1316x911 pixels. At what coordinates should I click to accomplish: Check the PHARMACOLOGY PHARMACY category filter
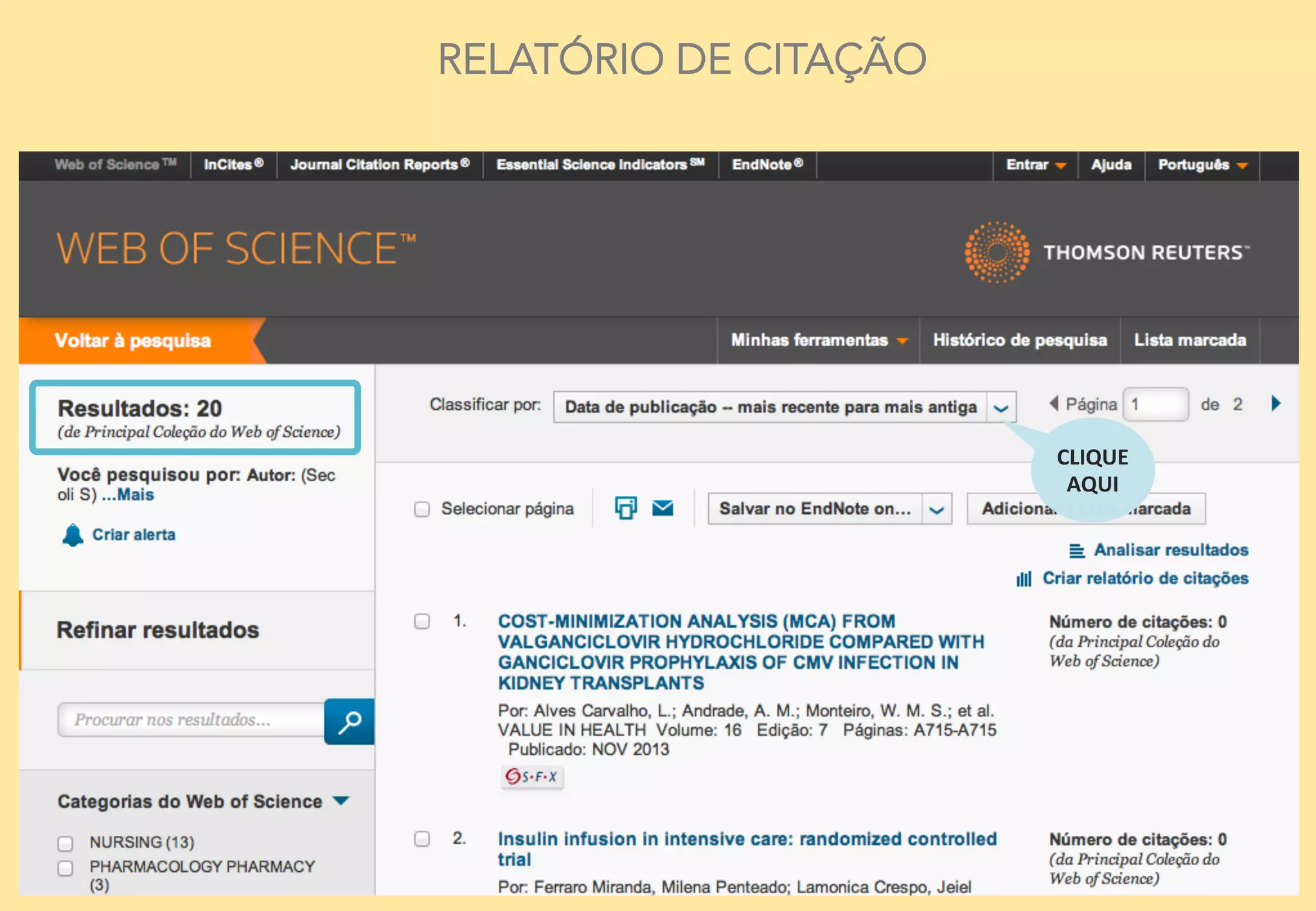point(66,868)
